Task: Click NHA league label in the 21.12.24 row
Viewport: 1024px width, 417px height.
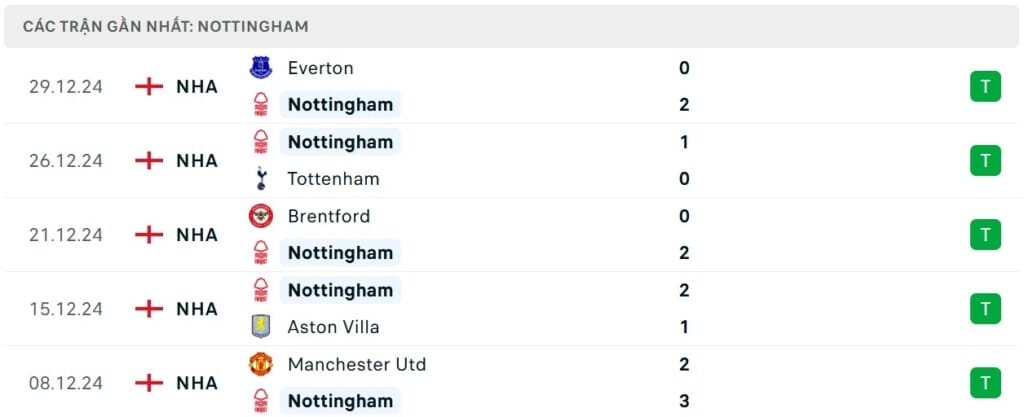Action: [197, 235]
